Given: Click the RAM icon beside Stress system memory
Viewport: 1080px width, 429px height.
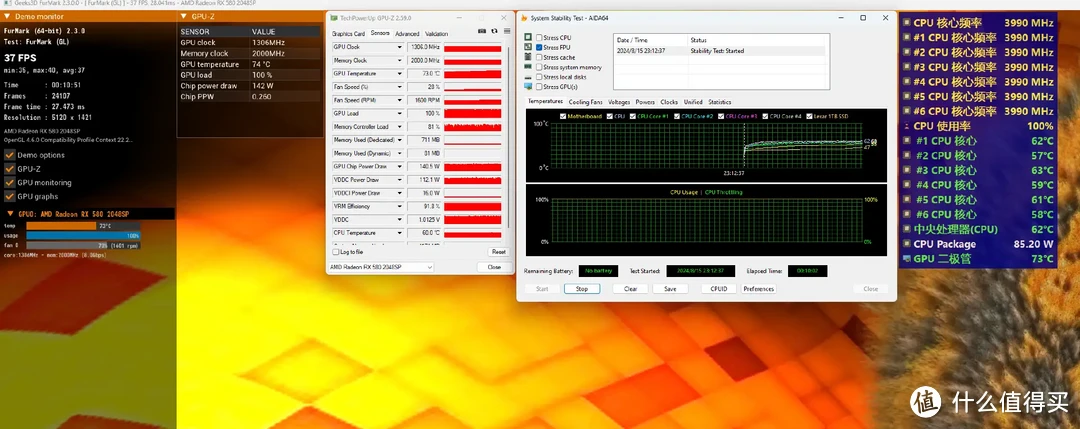Looking at the screenshot, I should click(528, 67).
